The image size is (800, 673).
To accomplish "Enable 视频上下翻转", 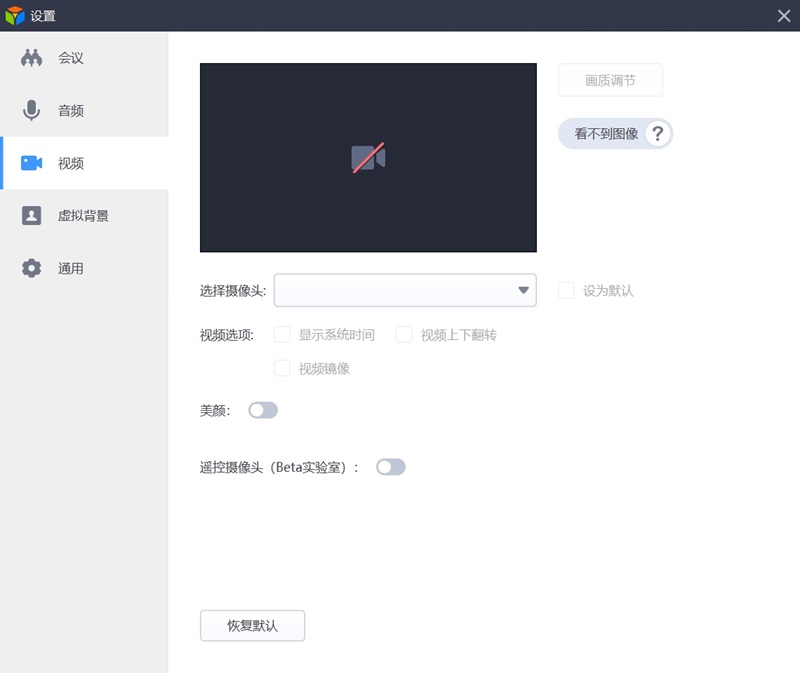I will point(404,334).
